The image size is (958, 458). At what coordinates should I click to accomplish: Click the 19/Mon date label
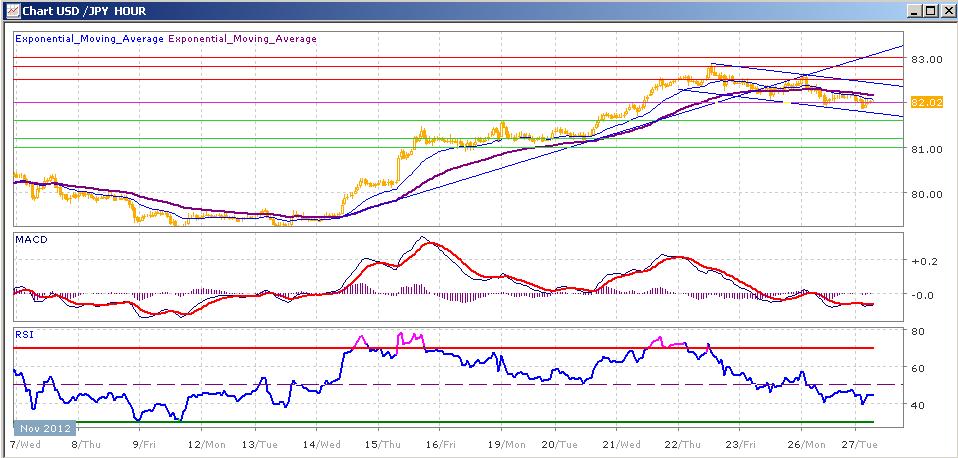[x=504, y=444]
